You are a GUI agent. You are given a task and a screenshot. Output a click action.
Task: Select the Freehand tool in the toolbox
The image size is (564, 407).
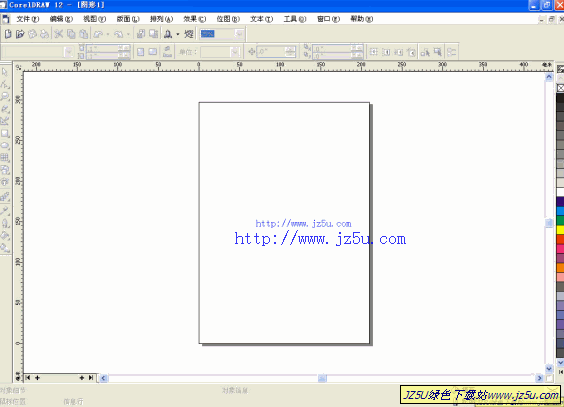5,109
